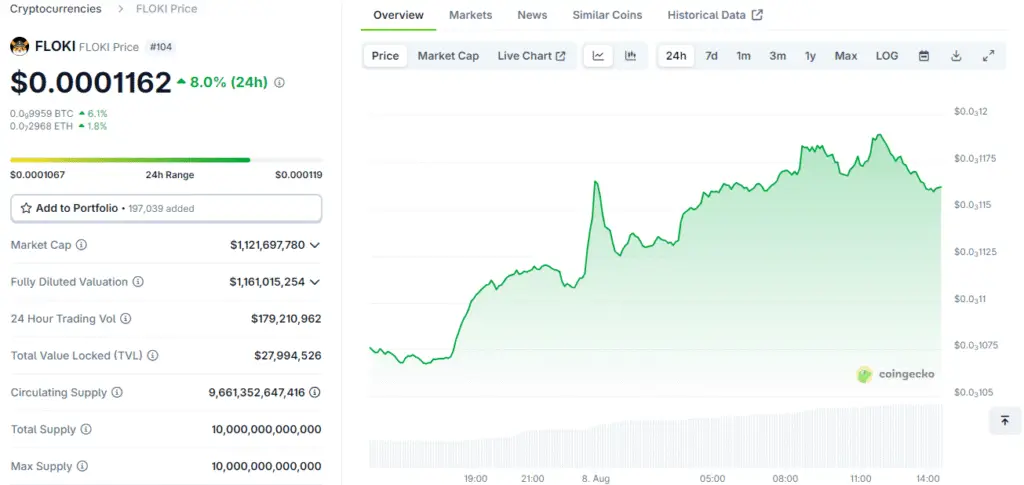Screen dimensions: 1024x485
Task: Click the $0.0₃1175 price axis label
Action: coord(973,159)
